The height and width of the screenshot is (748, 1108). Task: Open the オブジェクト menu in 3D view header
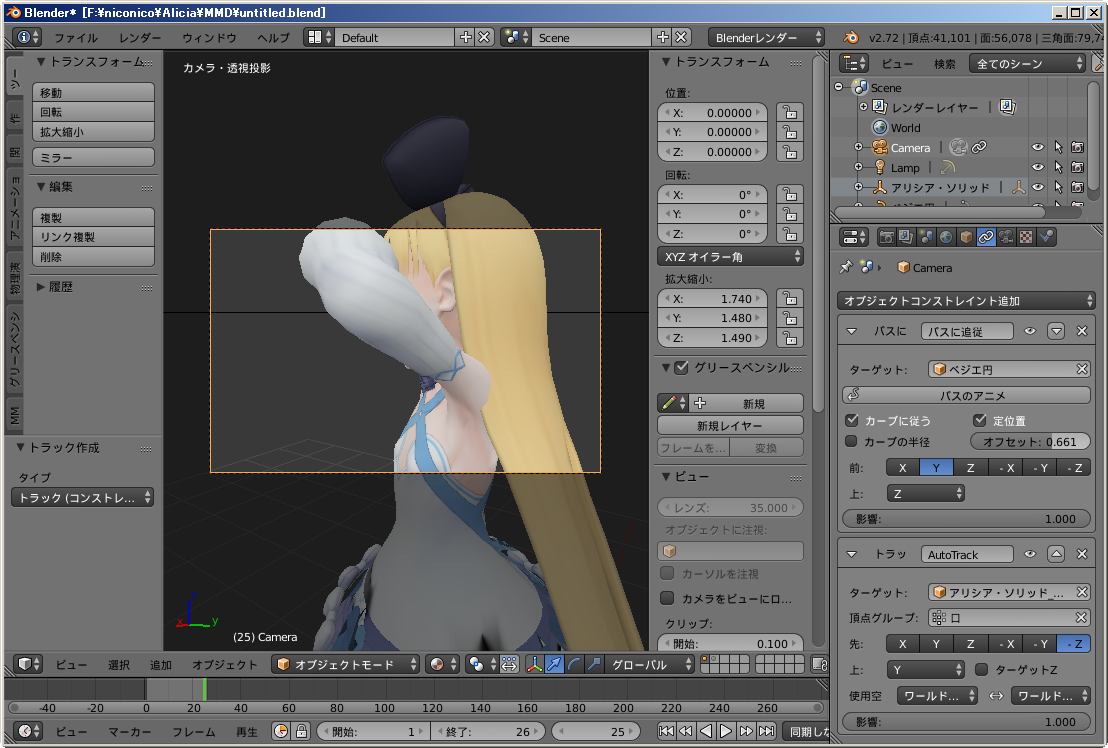point(225,665)
